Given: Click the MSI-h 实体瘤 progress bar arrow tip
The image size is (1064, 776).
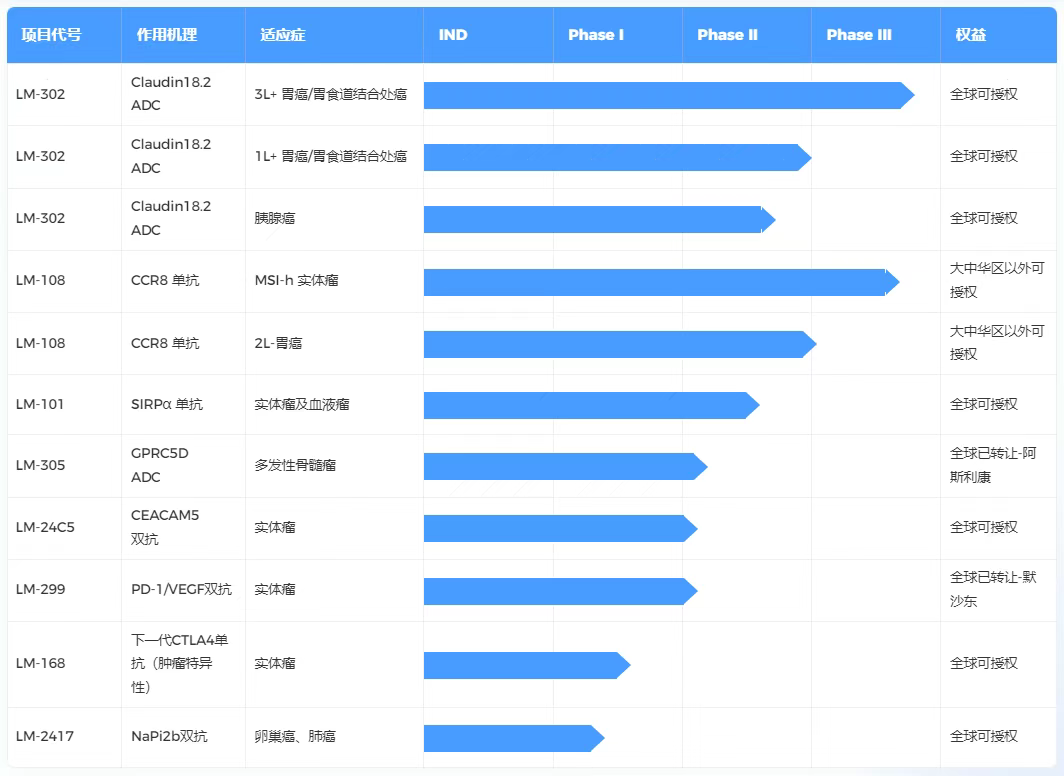Looking at the screenshot, I should coord(892,282).
